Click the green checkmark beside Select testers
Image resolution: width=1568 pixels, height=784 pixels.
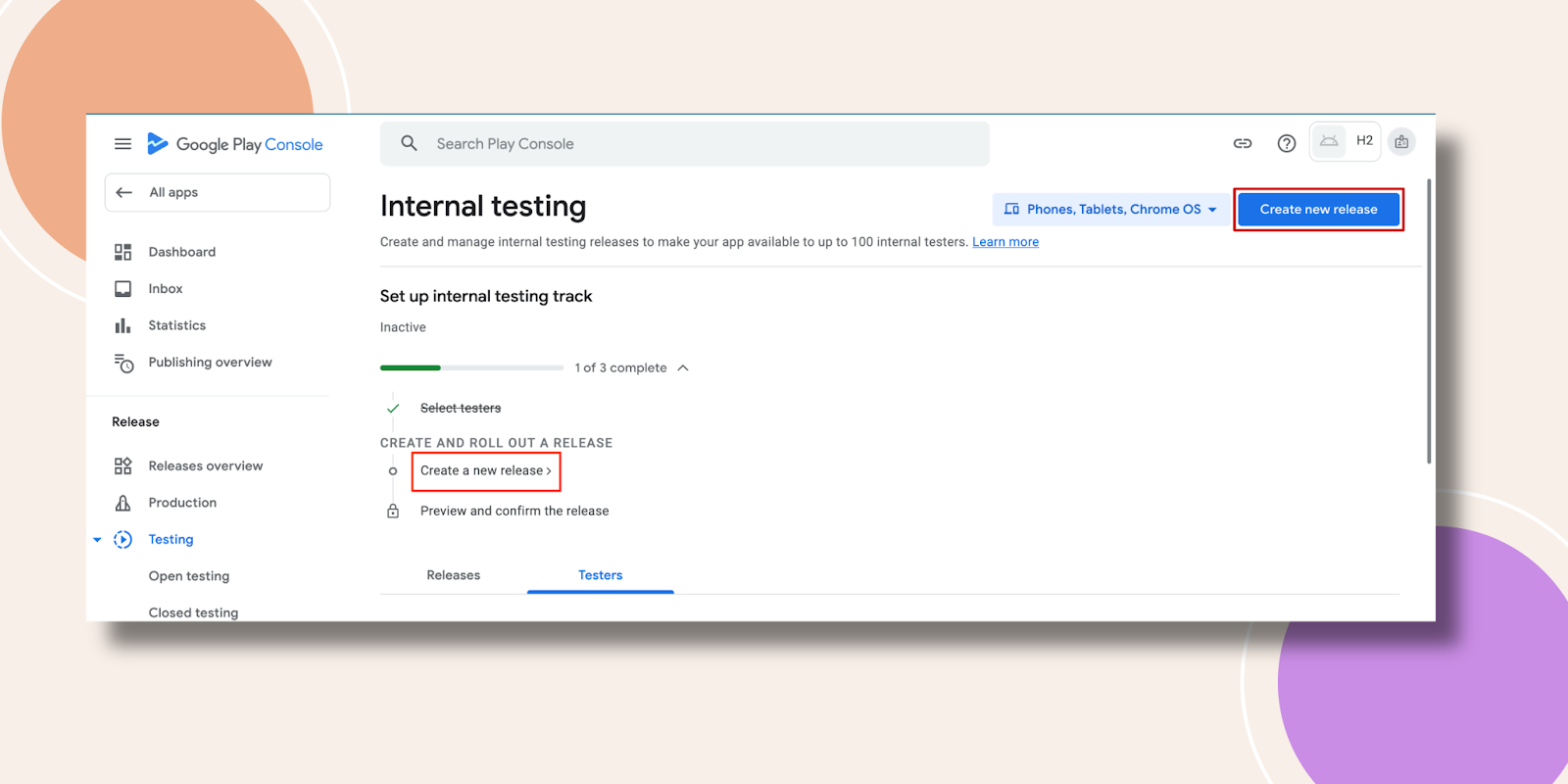[393, 409]
